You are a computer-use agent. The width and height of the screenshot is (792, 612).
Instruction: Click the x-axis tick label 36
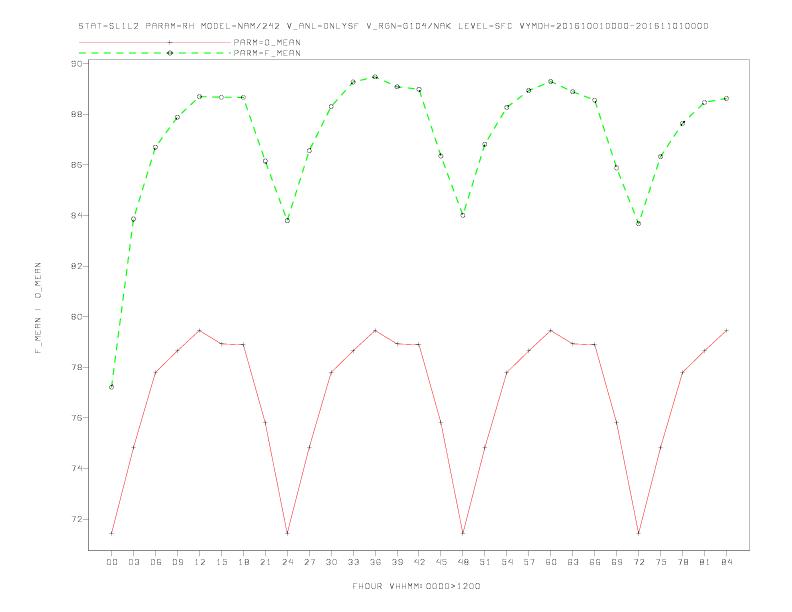(x=375, y=562)
